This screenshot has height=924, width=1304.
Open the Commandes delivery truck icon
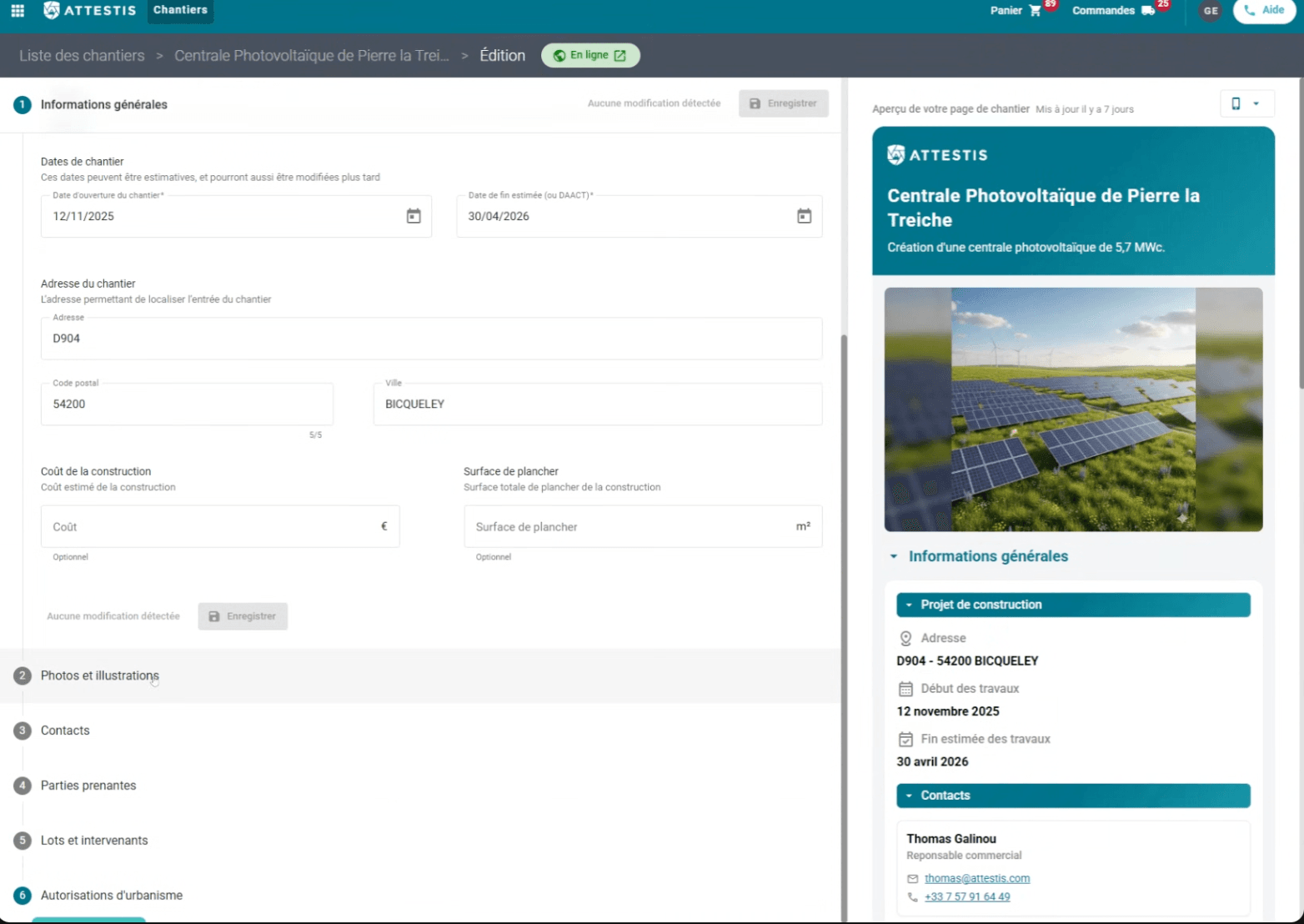(1147, 11)
